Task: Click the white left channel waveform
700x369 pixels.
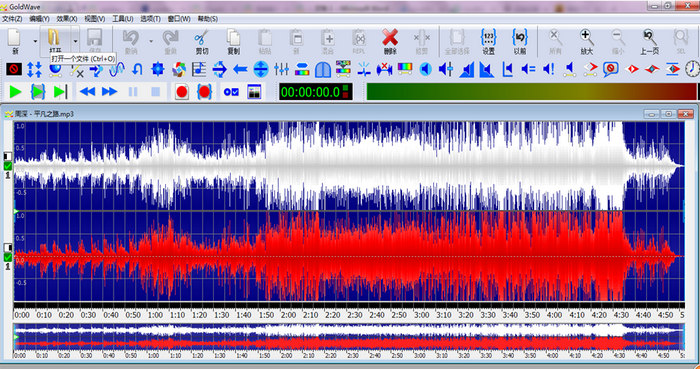Action: 349,166
